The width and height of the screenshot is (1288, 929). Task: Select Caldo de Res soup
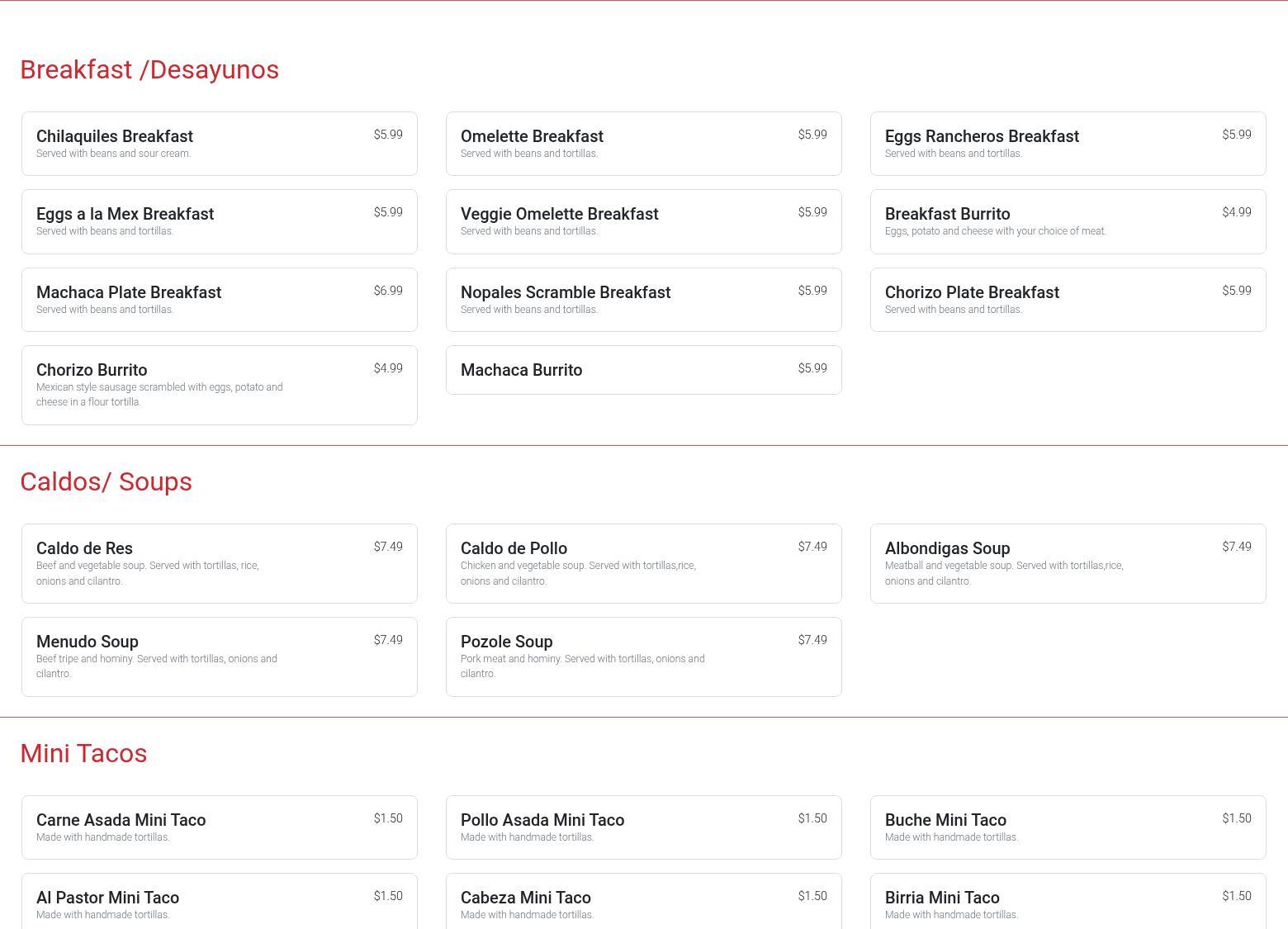point(219,563)
